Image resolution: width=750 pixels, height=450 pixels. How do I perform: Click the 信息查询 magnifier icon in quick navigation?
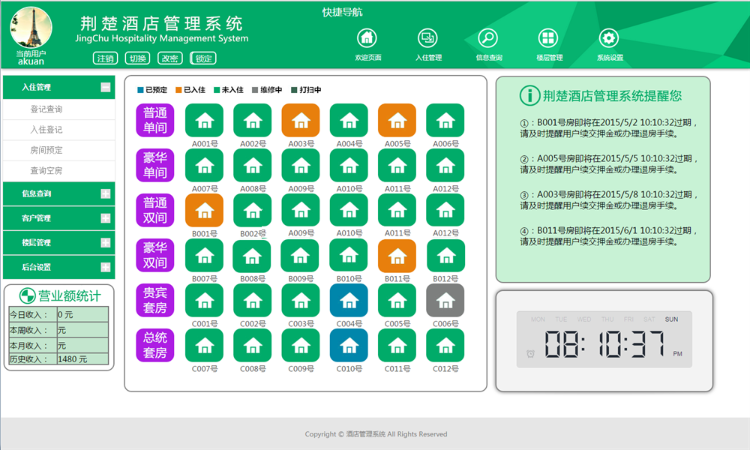(x=488, y=38)
